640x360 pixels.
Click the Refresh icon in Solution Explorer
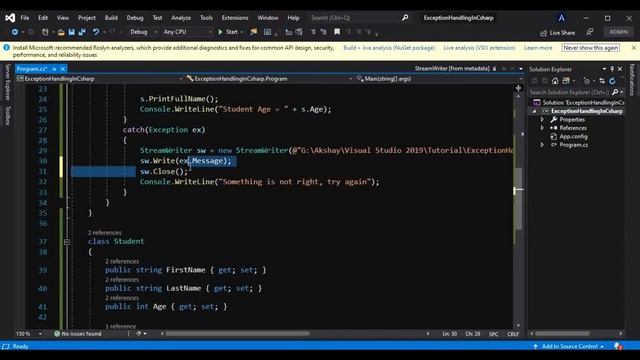coord(612,81)
